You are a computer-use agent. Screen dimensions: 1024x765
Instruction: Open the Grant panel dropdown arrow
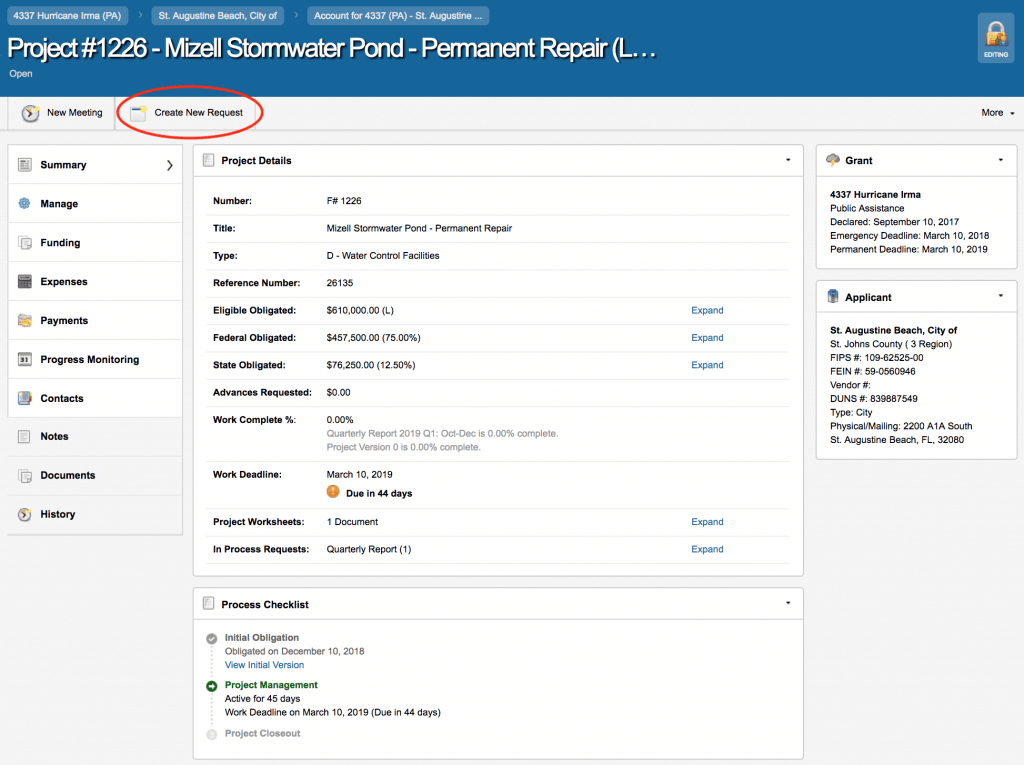tap(1000, 160)
